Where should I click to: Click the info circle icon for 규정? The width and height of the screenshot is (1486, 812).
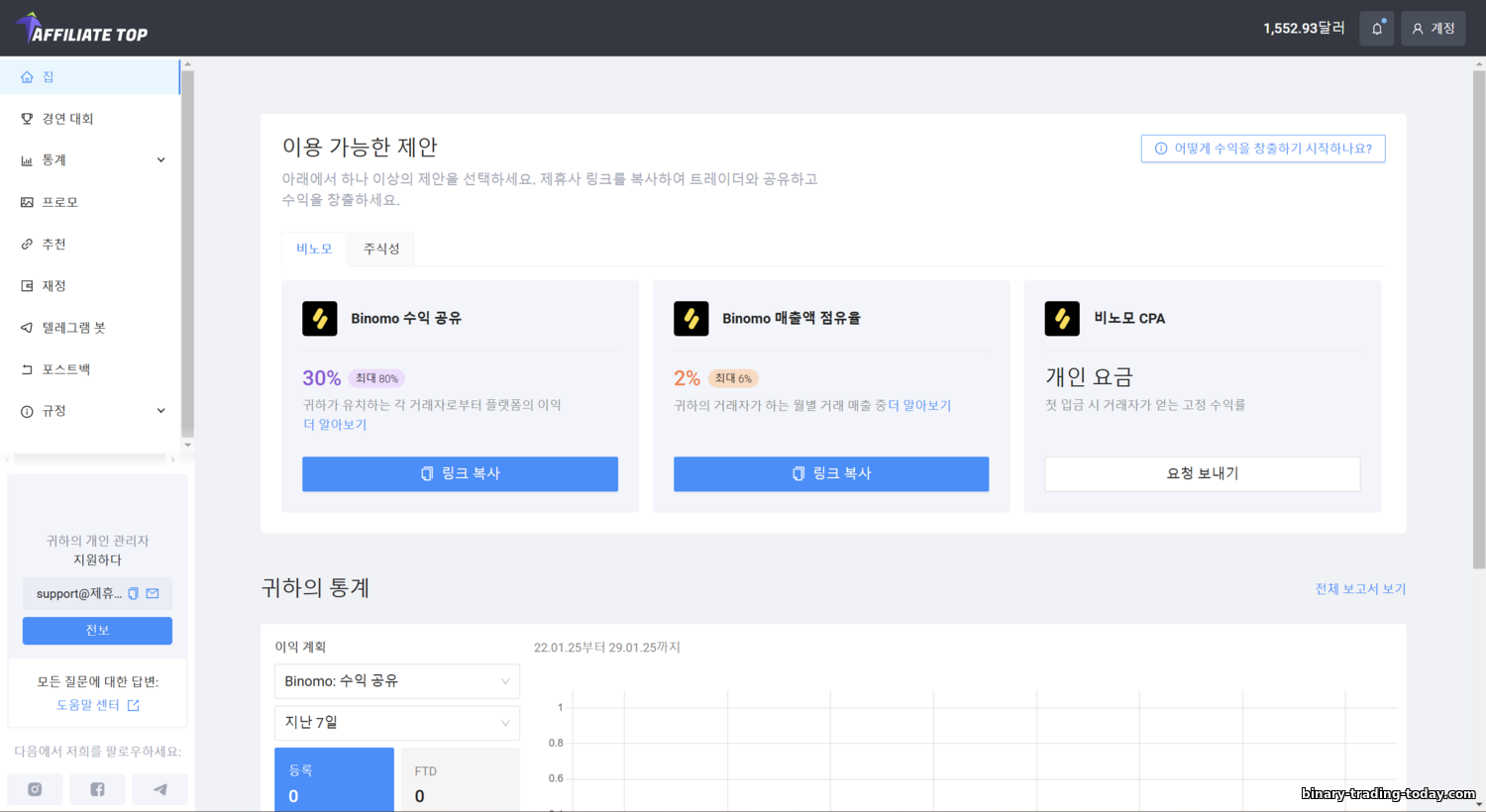pos(27,411)
